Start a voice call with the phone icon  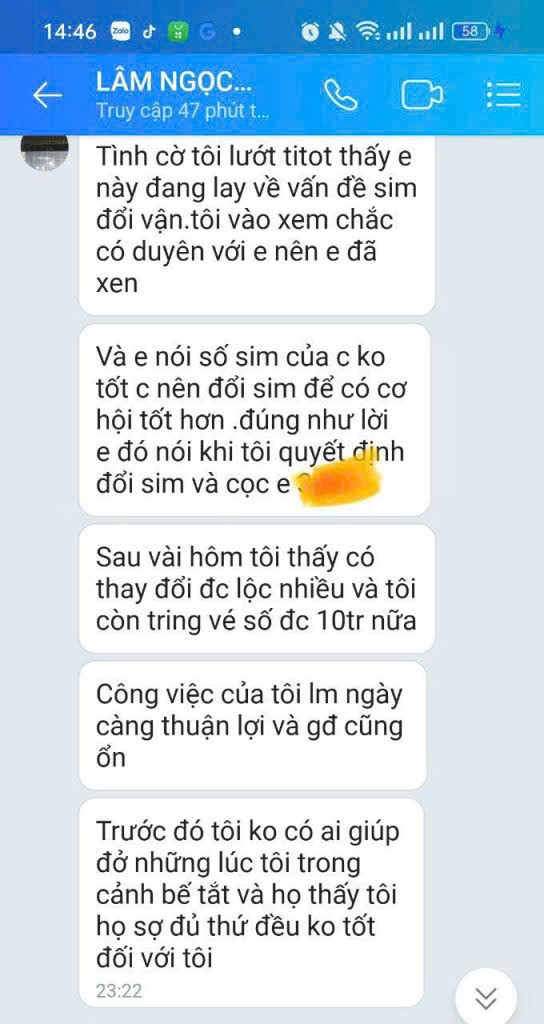tap(340, 96)
